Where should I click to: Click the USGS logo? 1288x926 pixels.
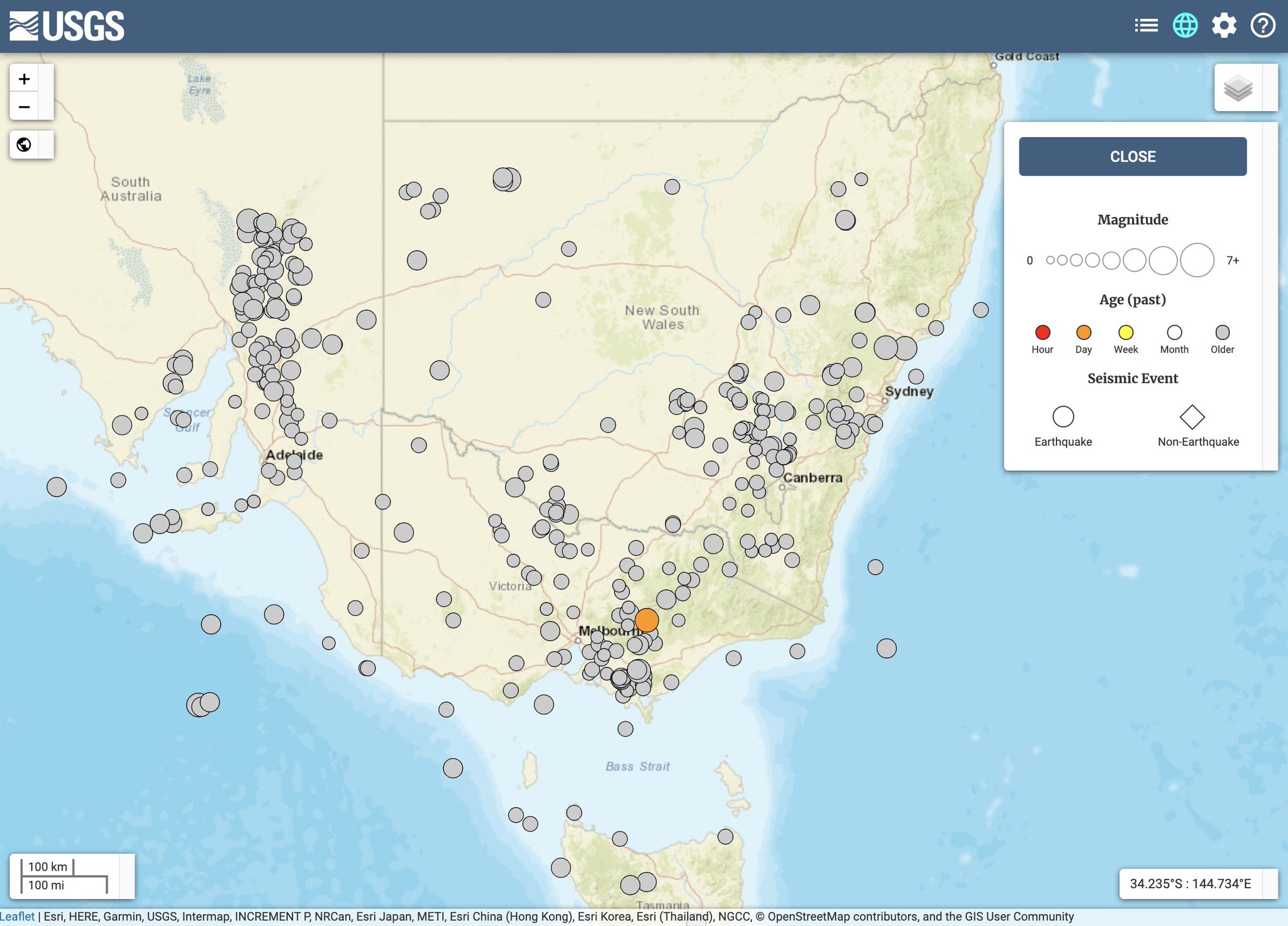[67, 26]
